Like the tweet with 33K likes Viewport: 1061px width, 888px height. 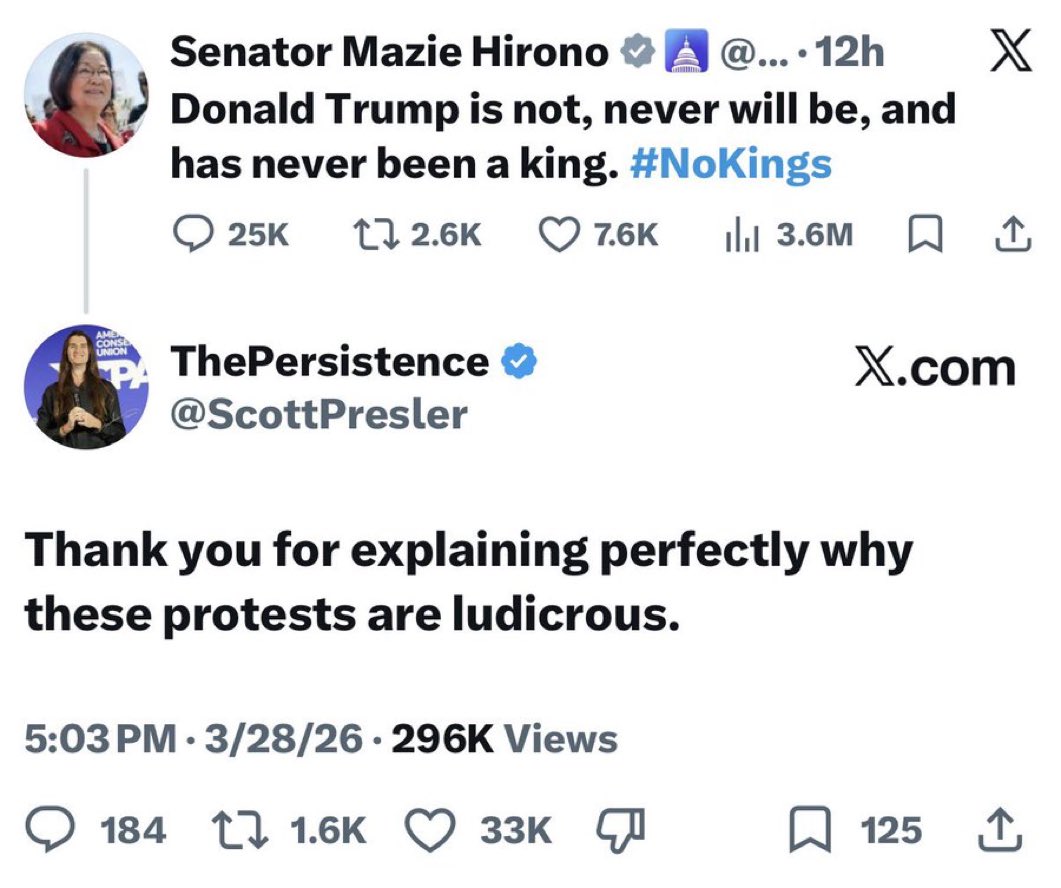click(x=432, y=830)
